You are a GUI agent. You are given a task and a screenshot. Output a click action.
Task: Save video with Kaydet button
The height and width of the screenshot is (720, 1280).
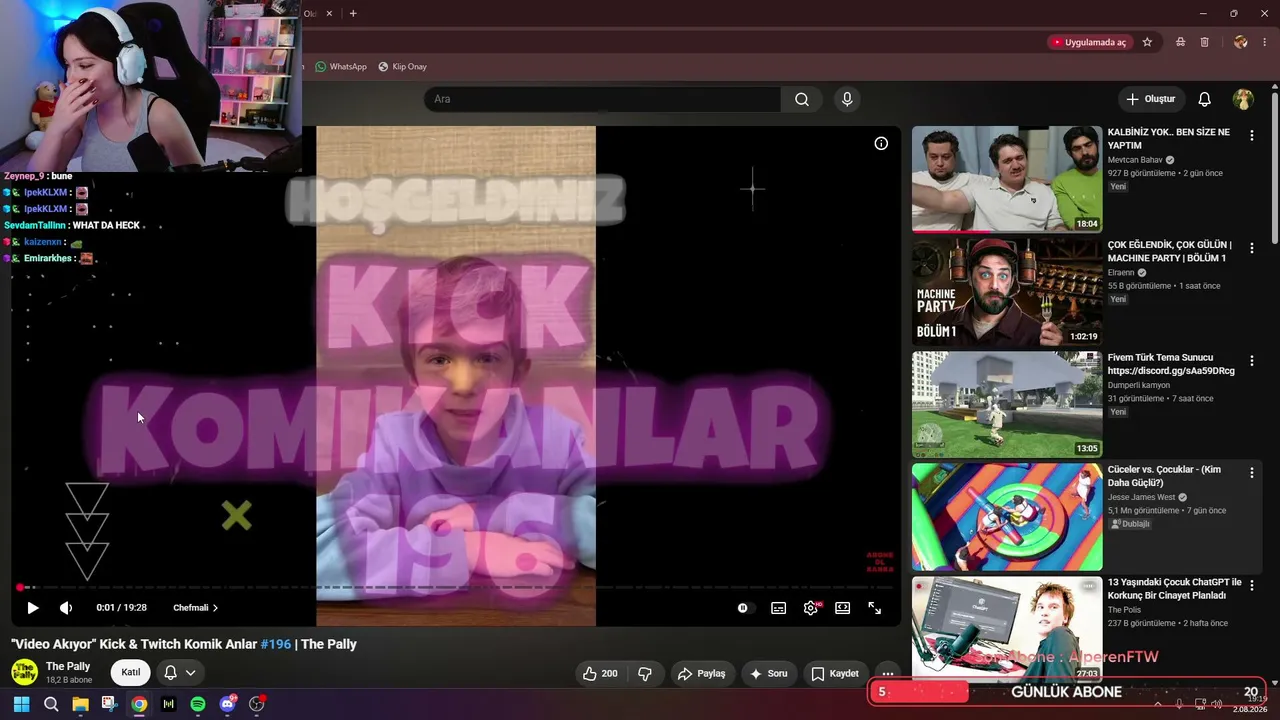(835, 674)
